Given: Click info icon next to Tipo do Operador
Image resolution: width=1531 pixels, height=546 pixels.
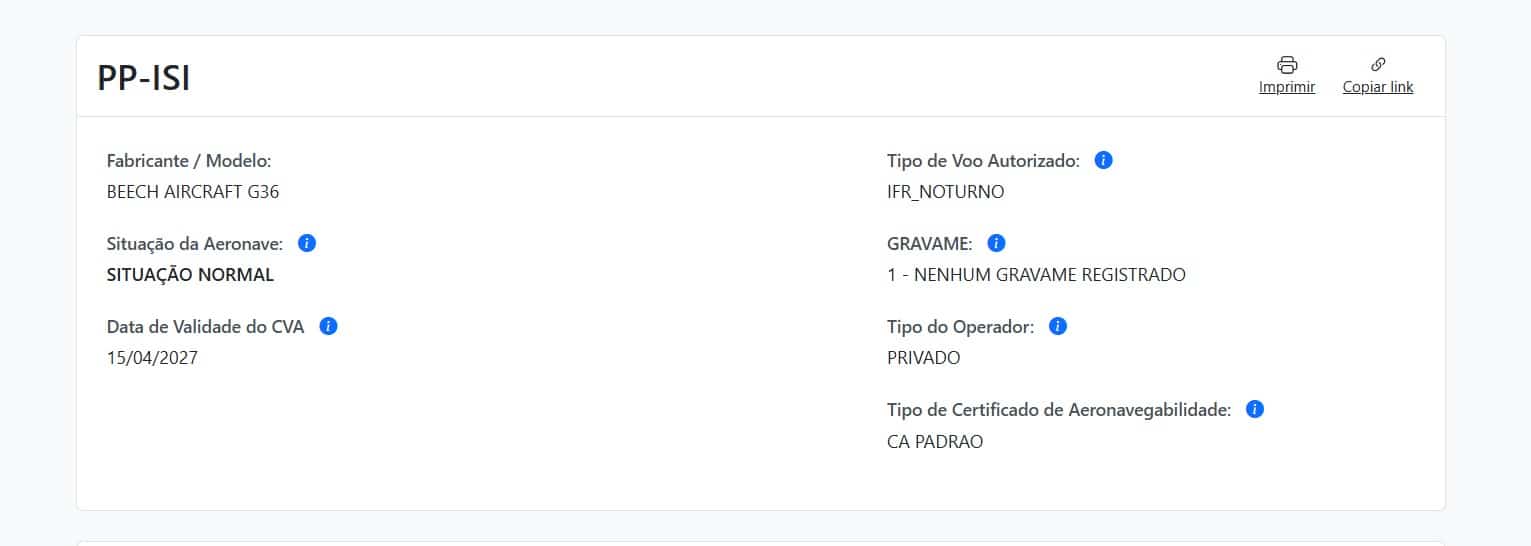Looking at the screenshot, I should (x=1058, y=326).
